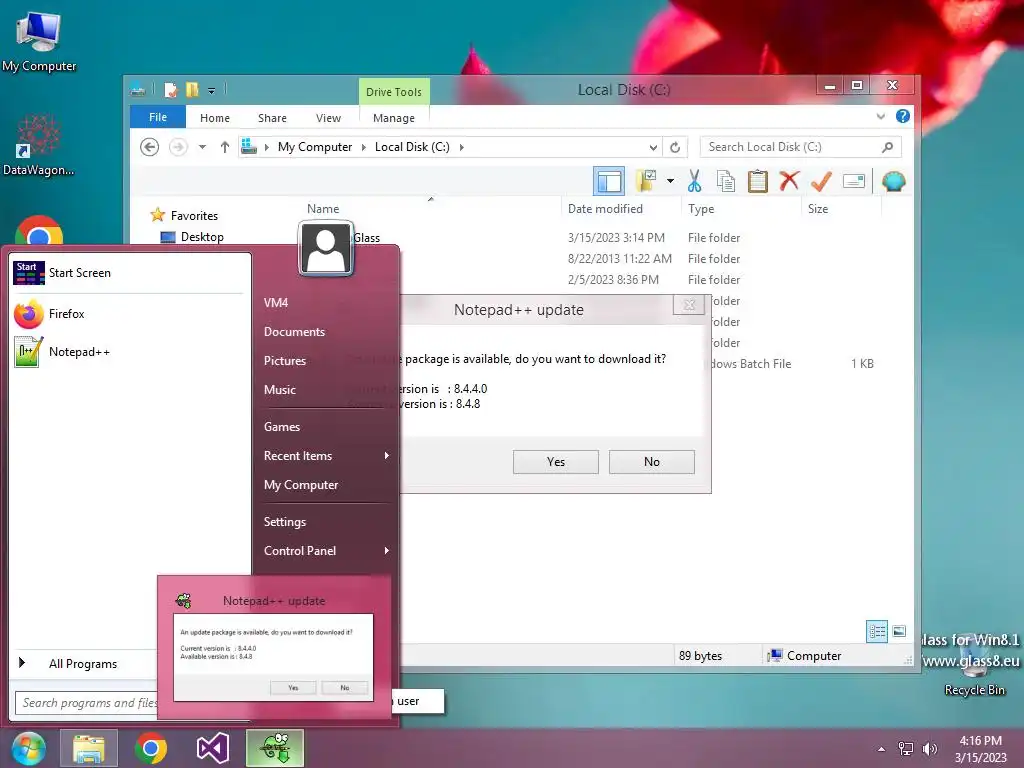Click the Start orb on taskbar

[x=28, y=748]
